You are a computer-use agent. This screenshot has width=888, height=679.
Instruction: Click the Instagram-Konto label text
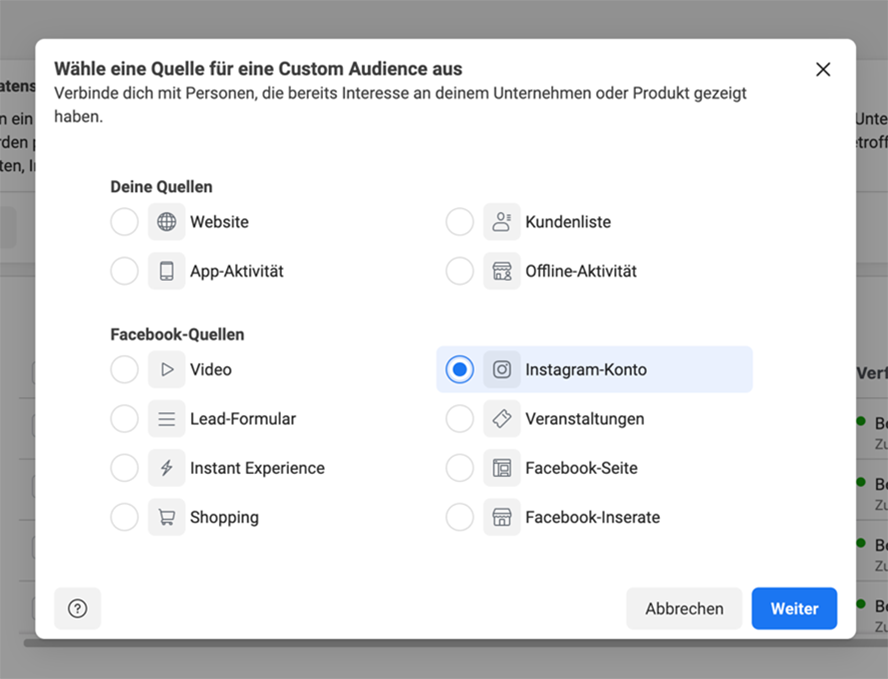586,370
